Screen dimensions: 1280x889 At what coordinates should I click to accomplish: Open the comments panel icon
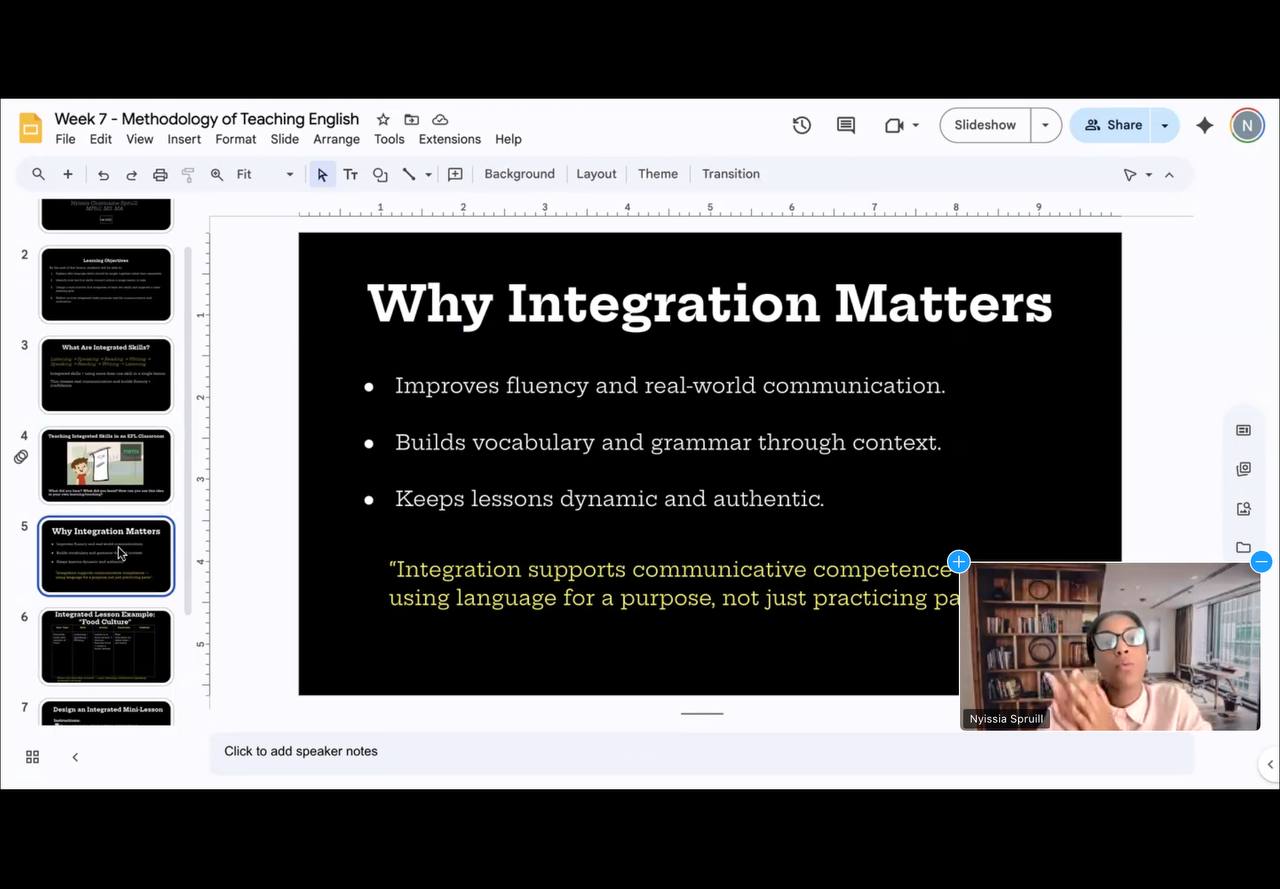[846, 125]
